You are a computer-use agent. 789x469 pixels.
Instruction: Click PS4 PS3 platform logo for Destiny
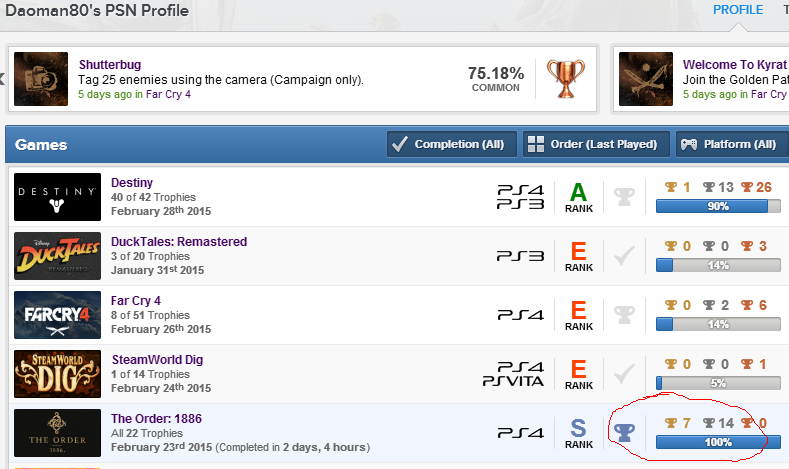pos(520,197)
